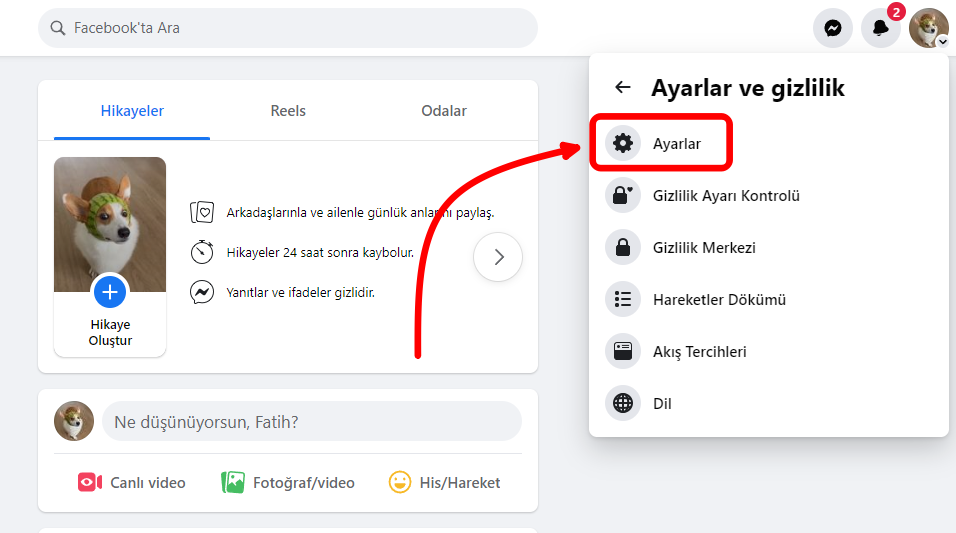
Task: Choose His/Hareket for the post
Action: (x=444, y=483)
